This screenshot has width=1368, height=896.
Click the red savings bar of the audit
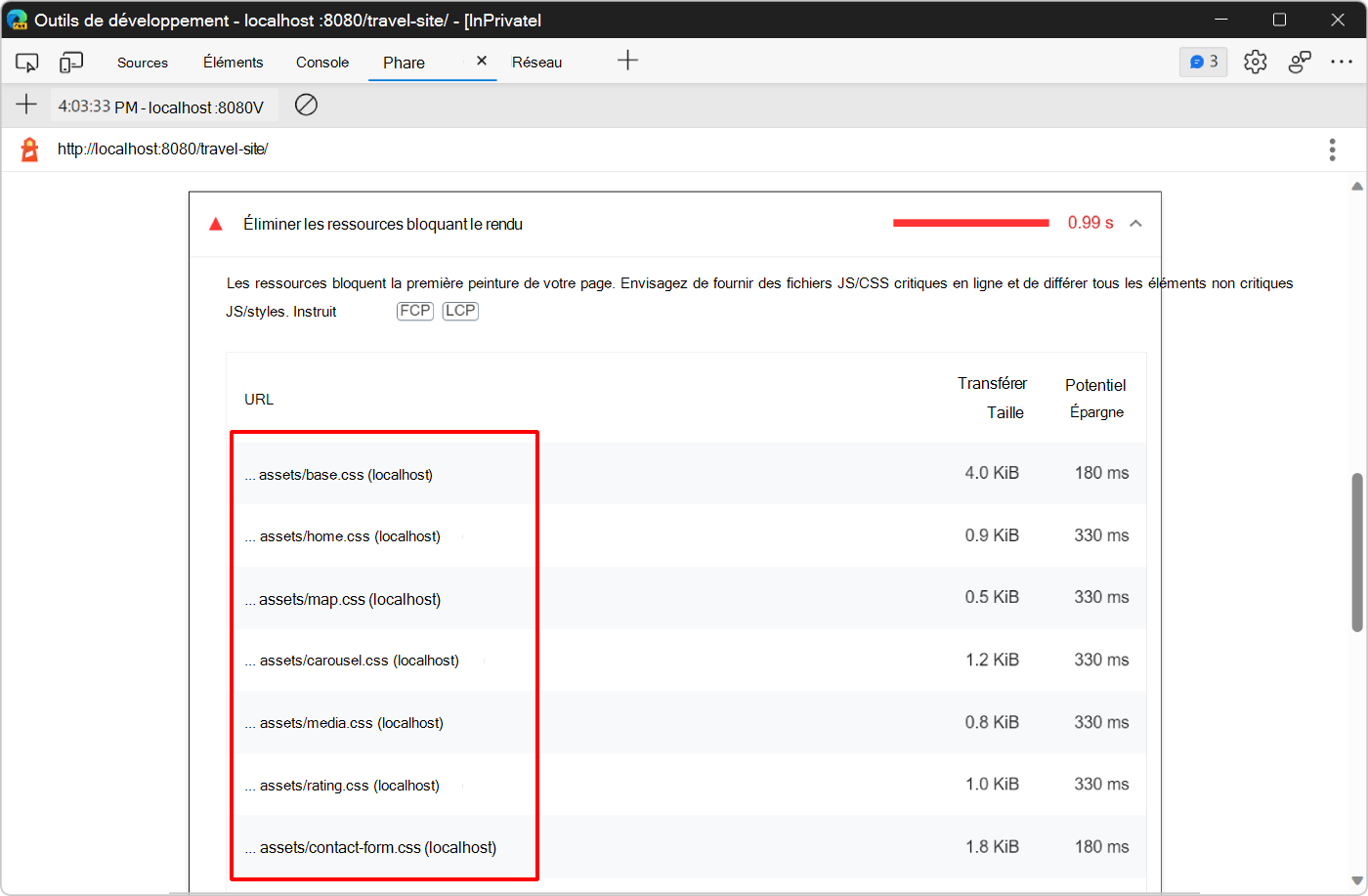(971, 223)
